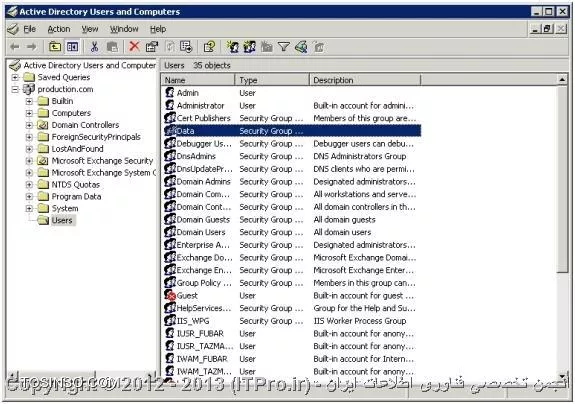
Task: Click the Find objects toolbar icon
Action: click(301, 47)
